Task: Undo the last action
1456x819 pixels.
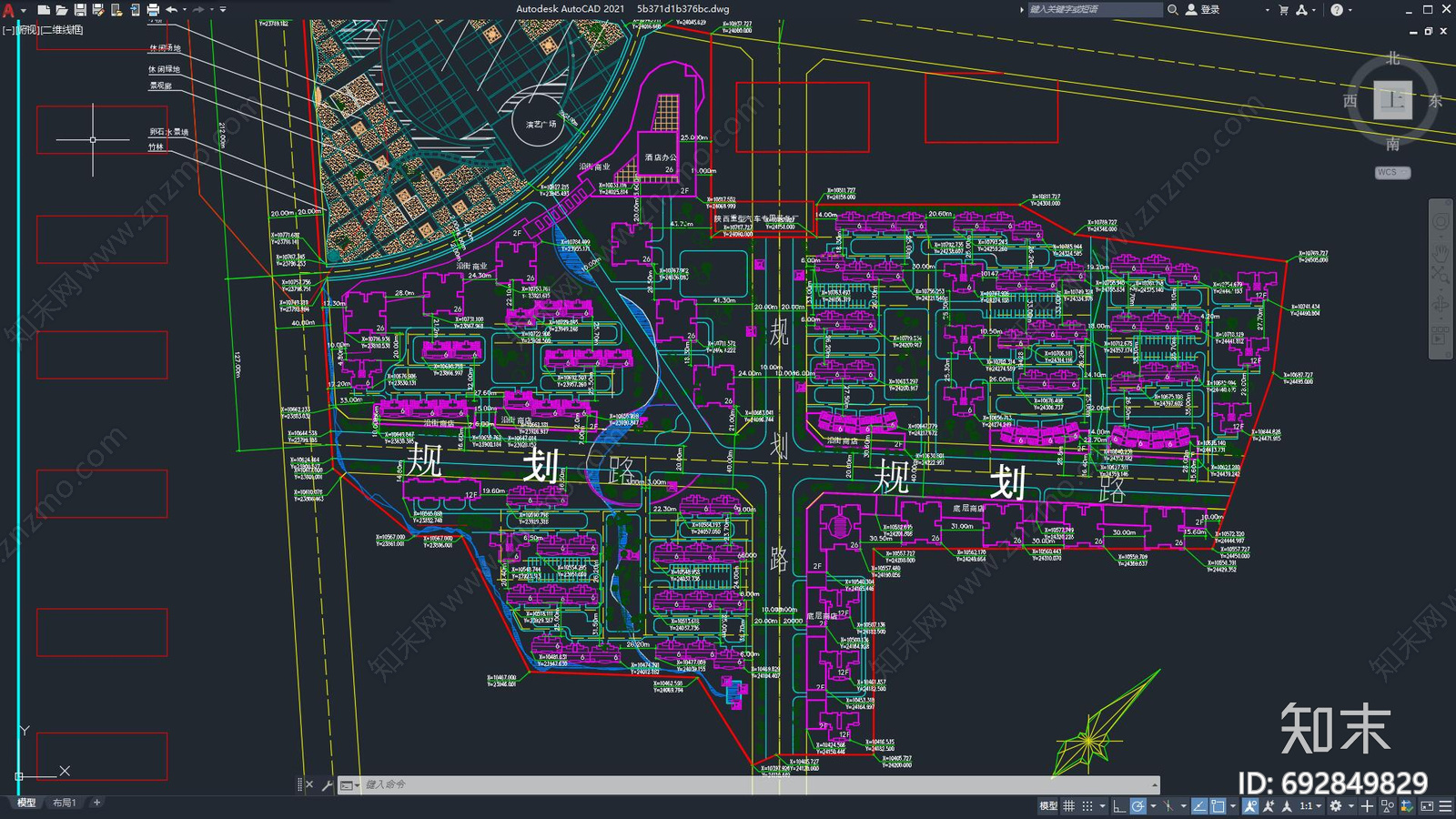Action: 171,9
